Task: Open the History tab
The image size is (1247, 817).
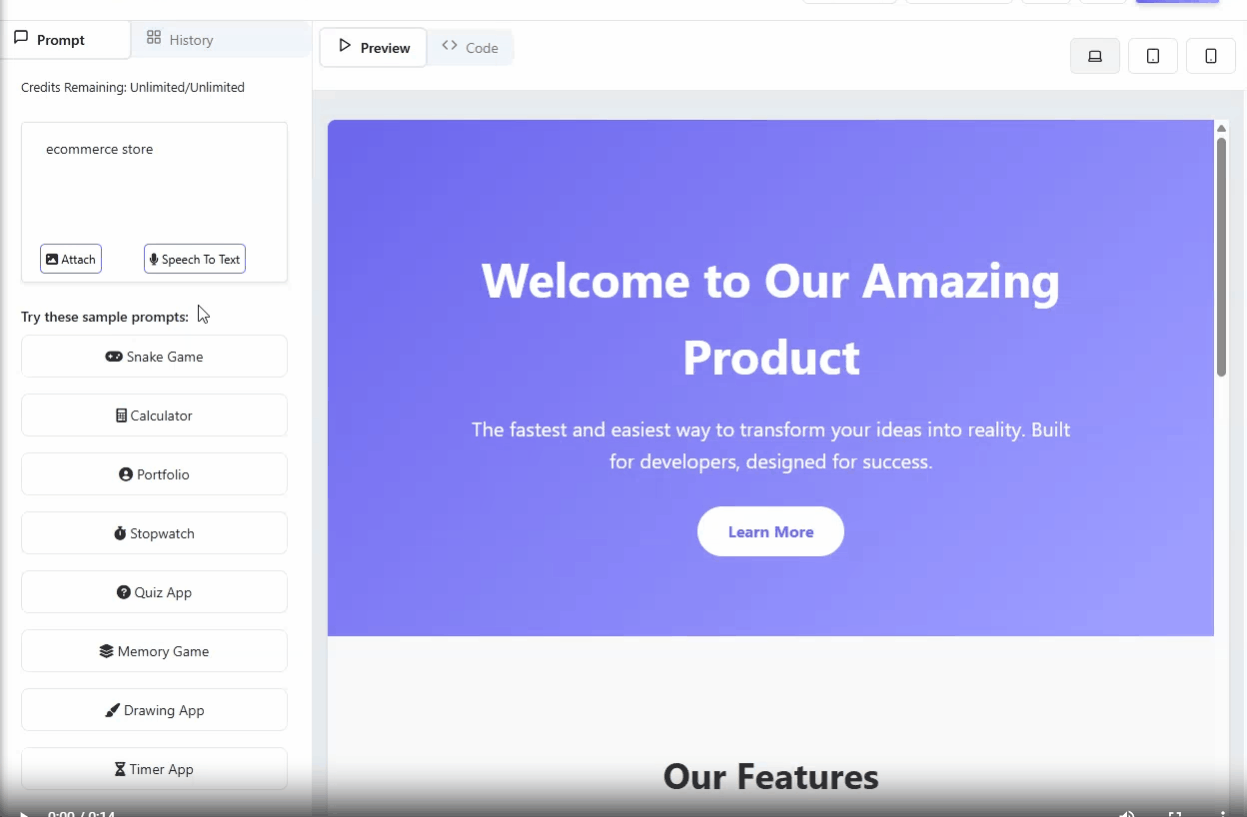Action: tap(181, 40)
